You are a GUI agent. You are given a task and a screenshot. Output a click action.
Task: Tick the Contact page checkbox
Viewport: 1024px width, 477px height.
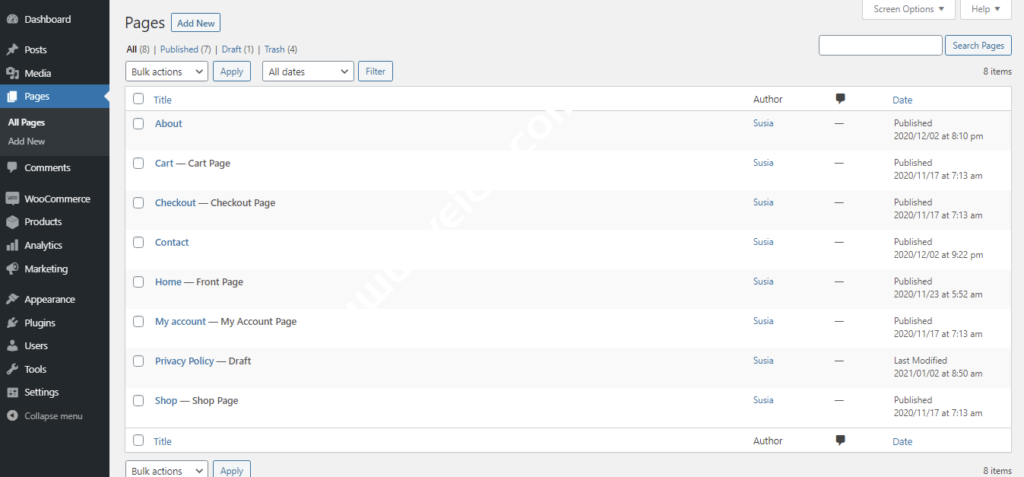point(138,242)
